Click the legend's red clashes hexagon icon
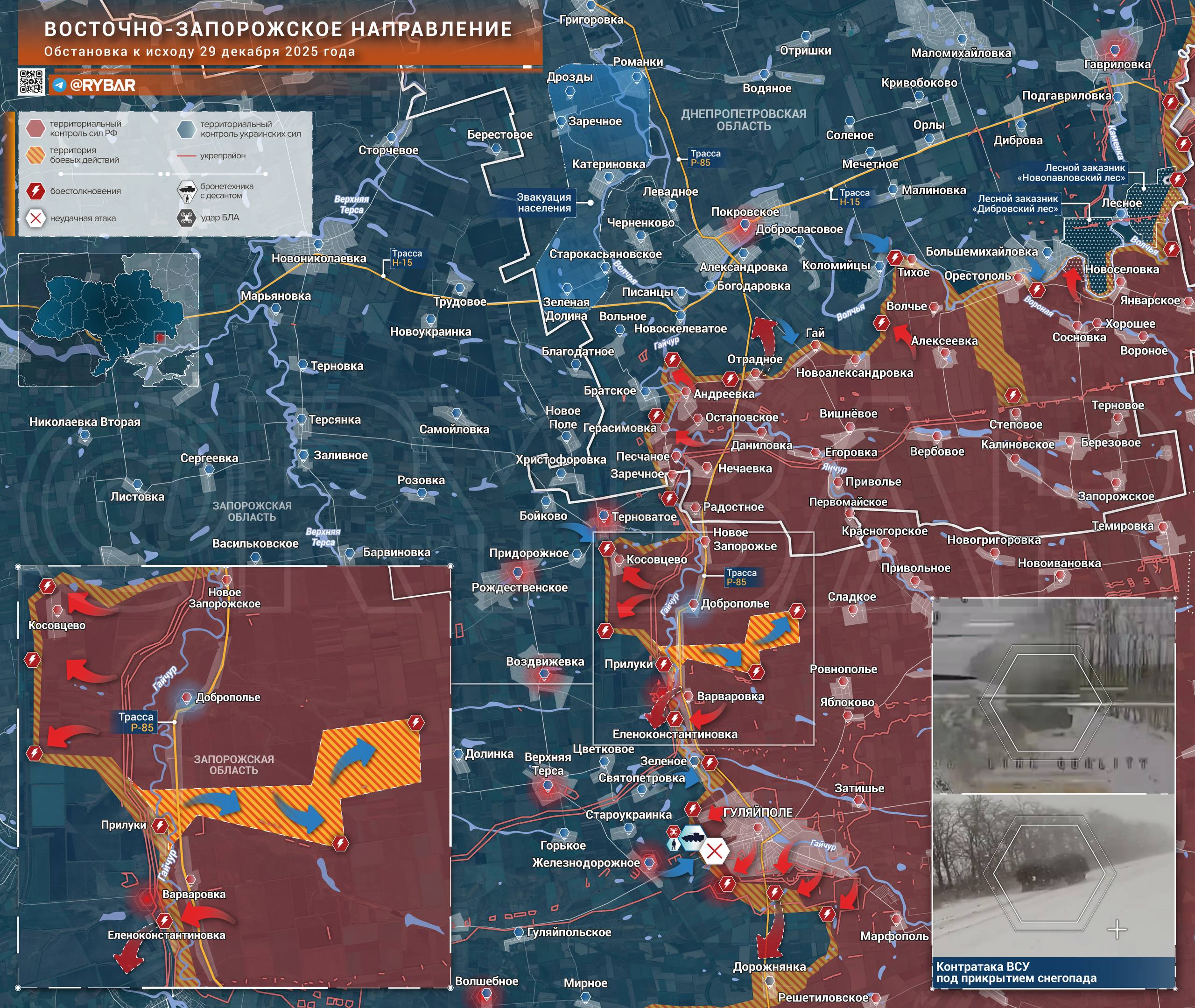The height and width of the screenshot is (1008, 1195). [x=35, y=191]
